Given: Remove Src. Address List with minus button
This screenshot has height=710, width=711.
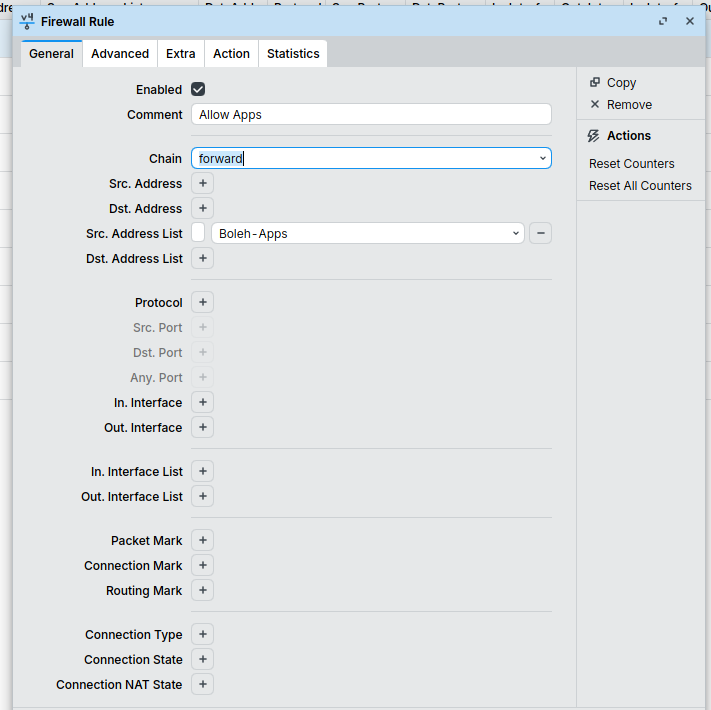Looking at the screenshot, I should pyautogui.click(x=540, y=233).
